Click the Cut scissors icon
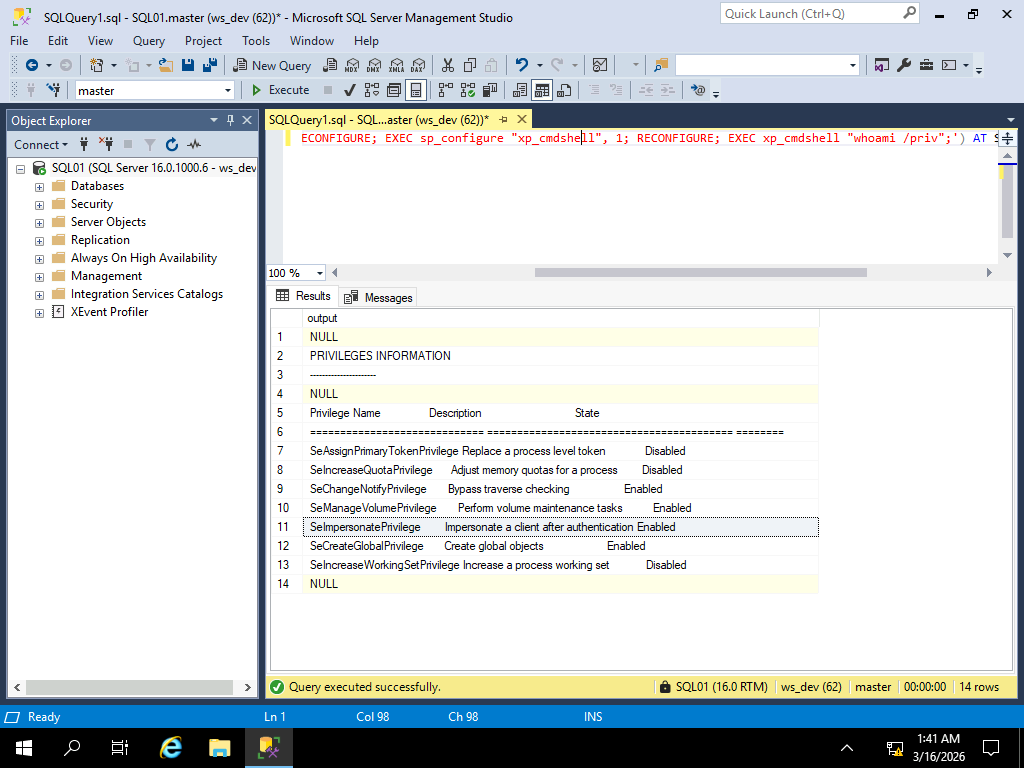The height and width of the screenshot is (768, 1024). point(447,65)
